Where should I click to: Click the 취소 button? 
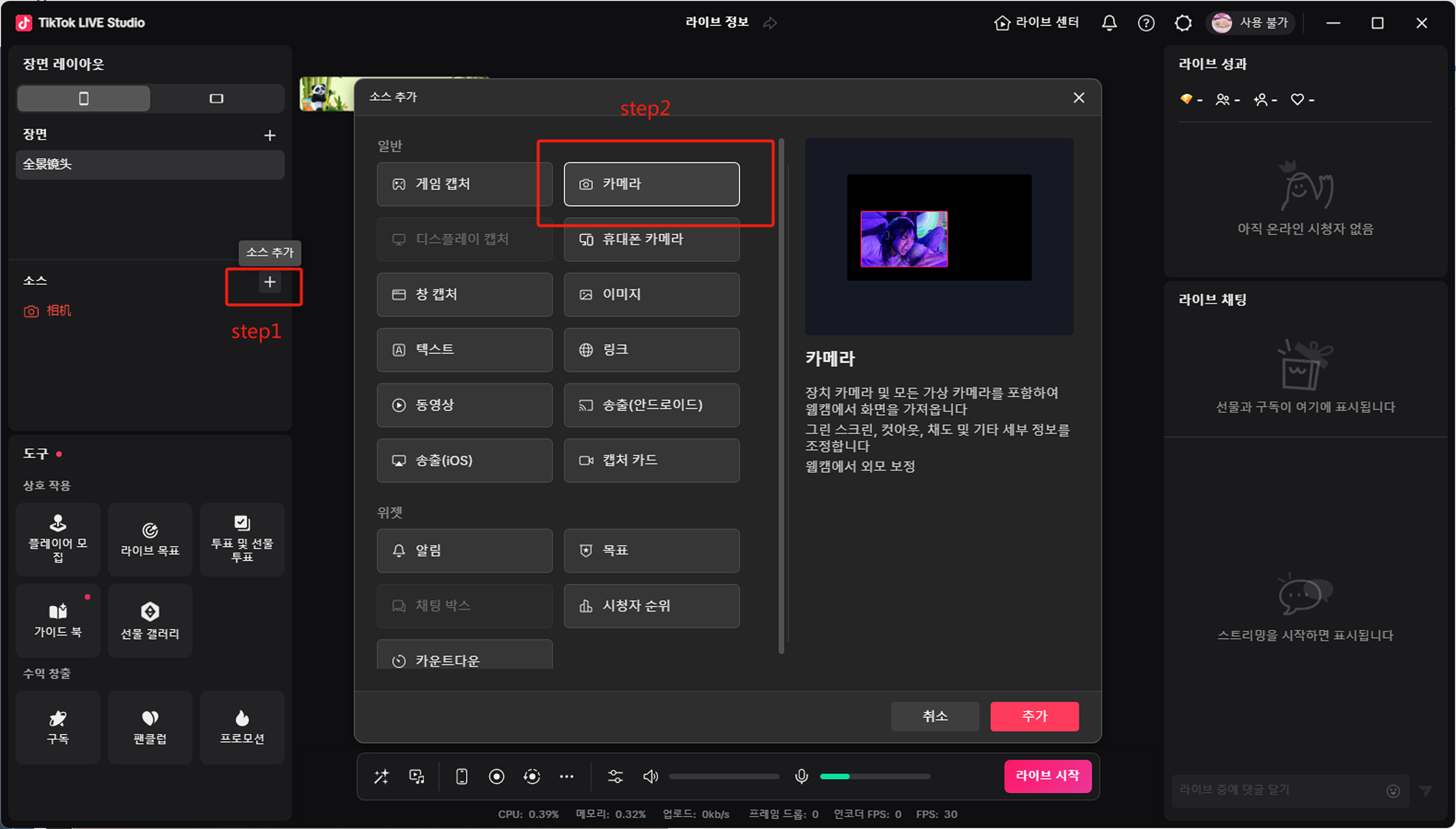935,716
